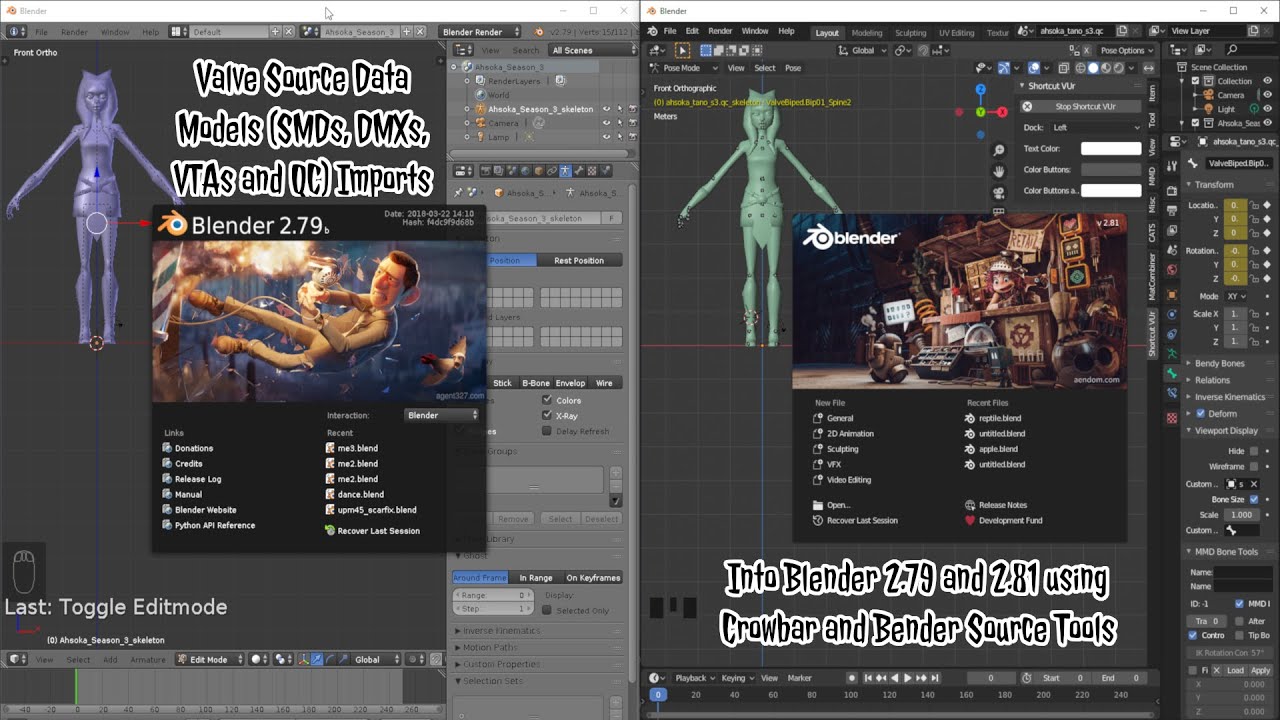Toggle the Colors checkbox in 2.79 panel
1280x720 pixels.
coord(546,400)
